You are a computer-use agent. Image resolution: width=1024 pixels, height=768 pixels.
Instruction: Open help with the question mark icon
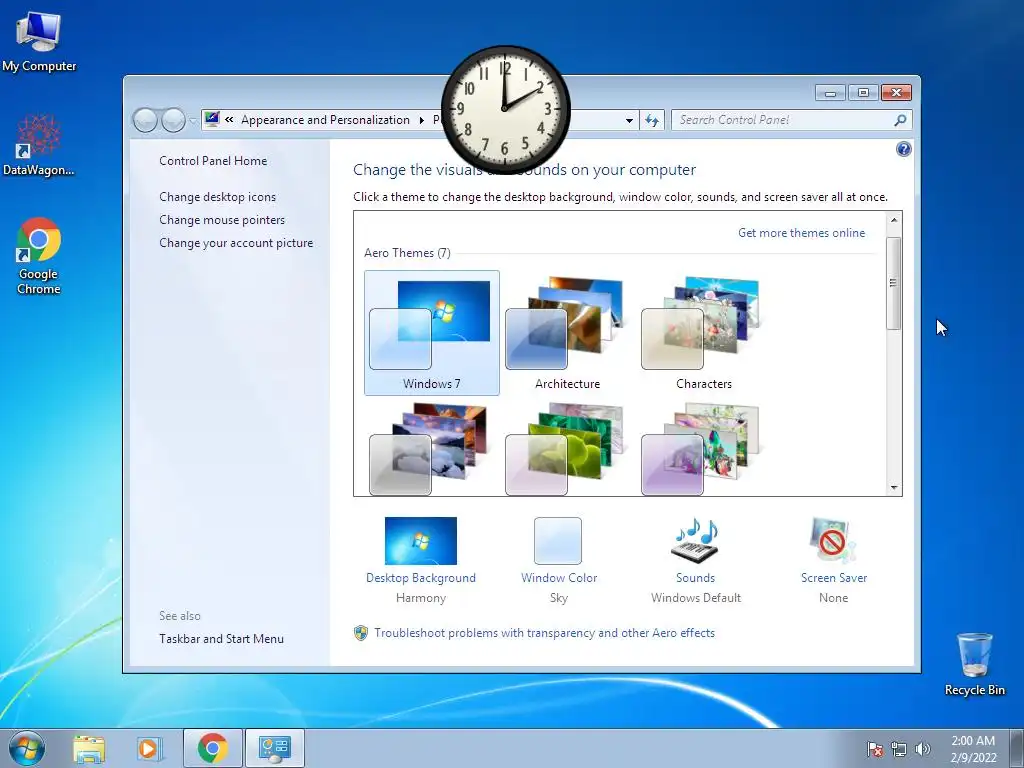[x=903, y=150]
